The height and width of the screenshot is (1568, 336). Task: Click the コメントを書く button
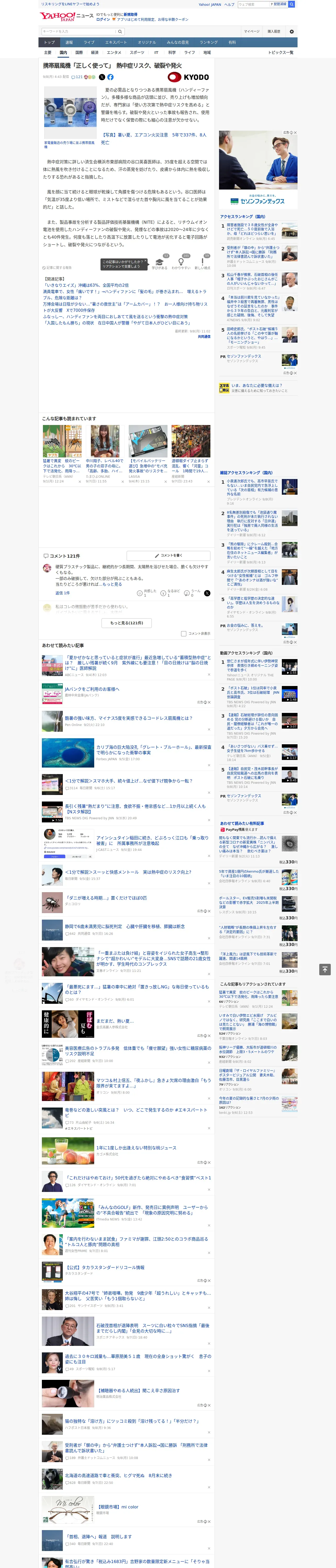pyautogui.click(x=168, y=556)
